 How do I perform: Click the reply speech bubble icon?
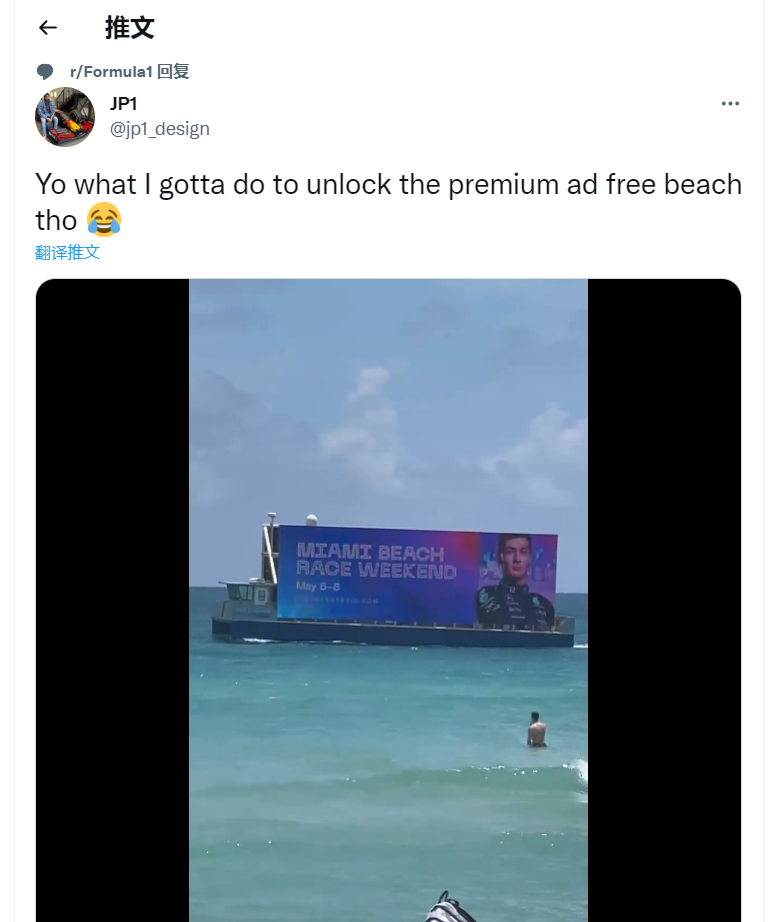click(x=45, y=72)
